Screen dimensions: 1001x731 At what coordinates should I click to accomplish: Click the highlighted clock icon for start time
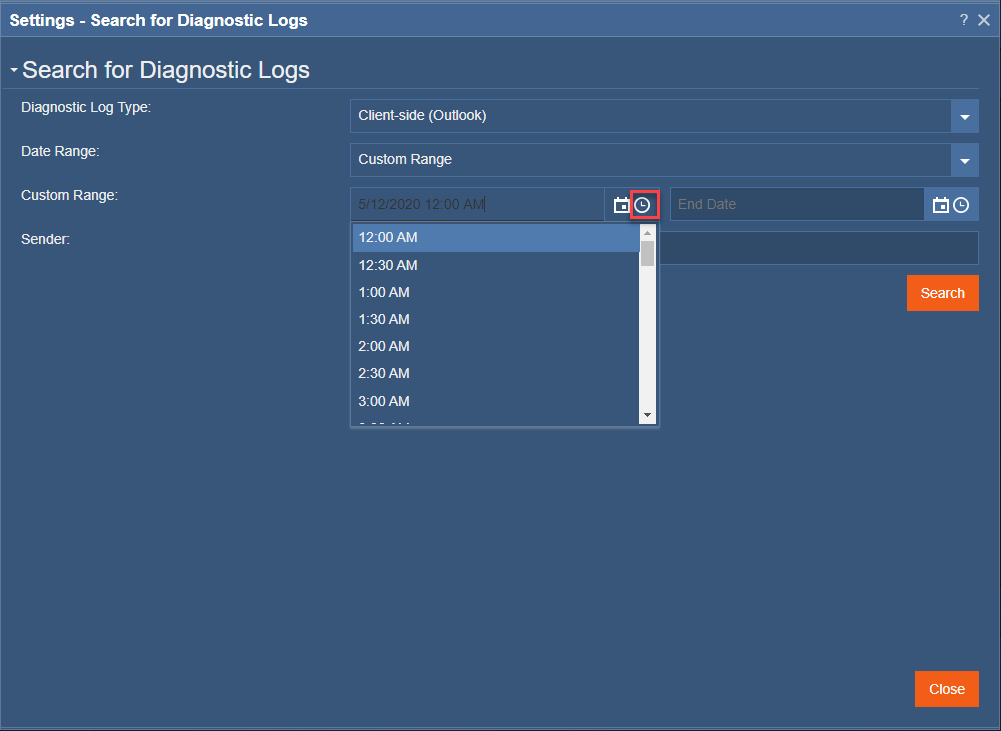[x=643, y=204]
